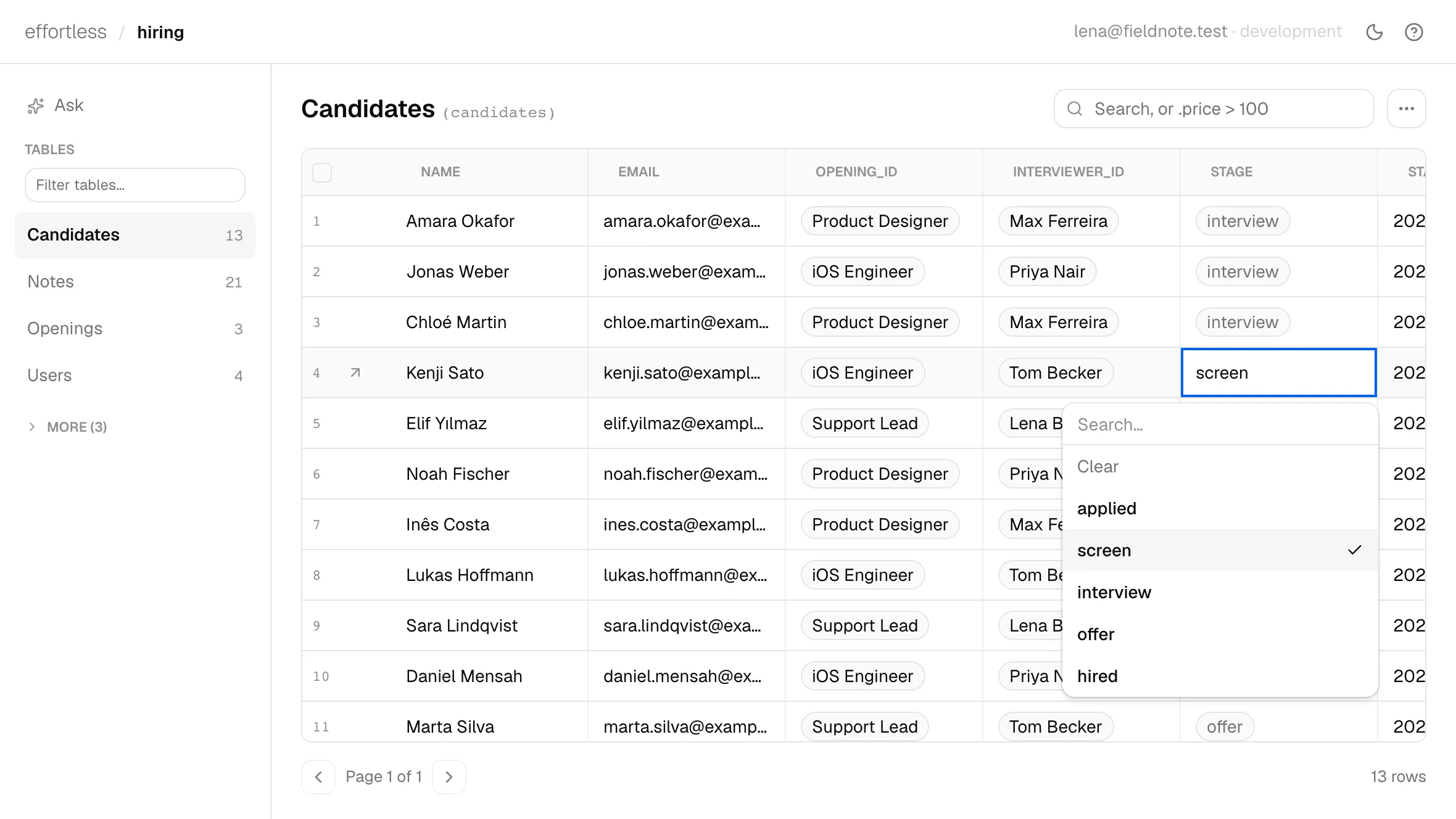Click Marta Silva's Tom Becker chip
Screen dimensions: 1456x819
pos(1056,726)
